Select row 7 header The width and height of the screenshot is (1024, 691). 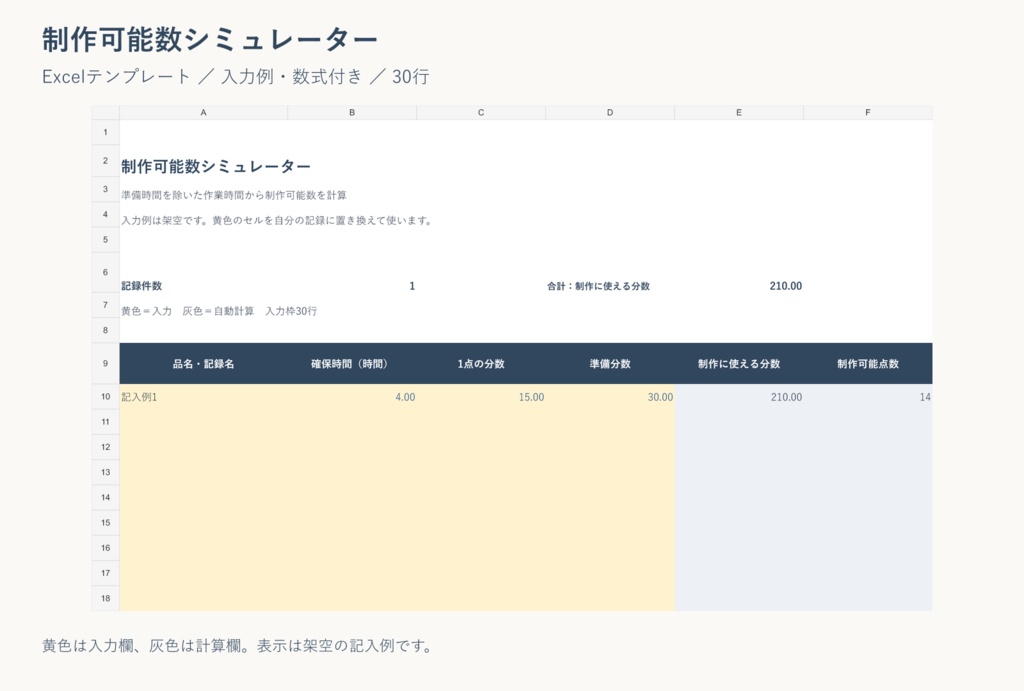pos(105,304)
